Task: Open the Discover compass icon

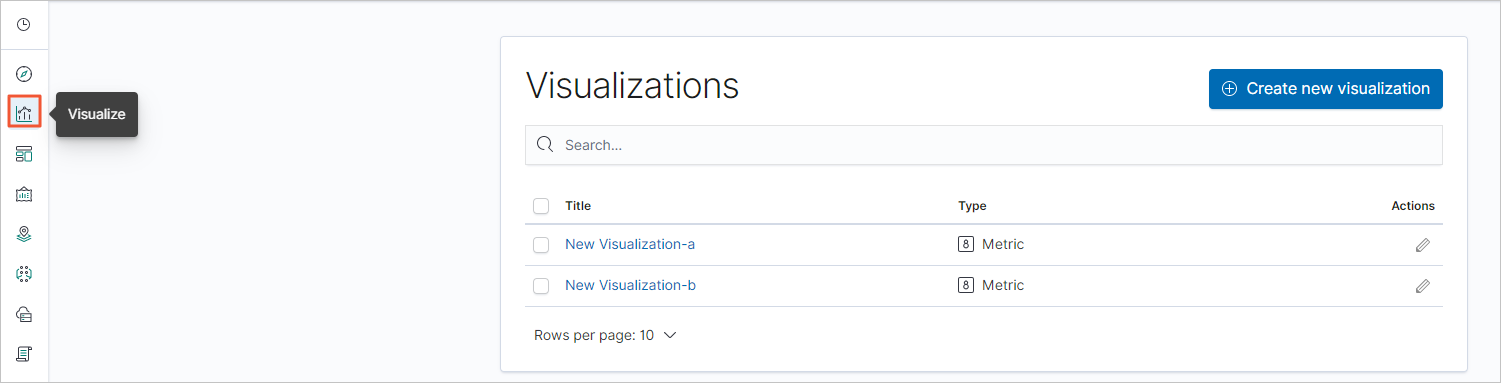Action: (x=24, y=74)
